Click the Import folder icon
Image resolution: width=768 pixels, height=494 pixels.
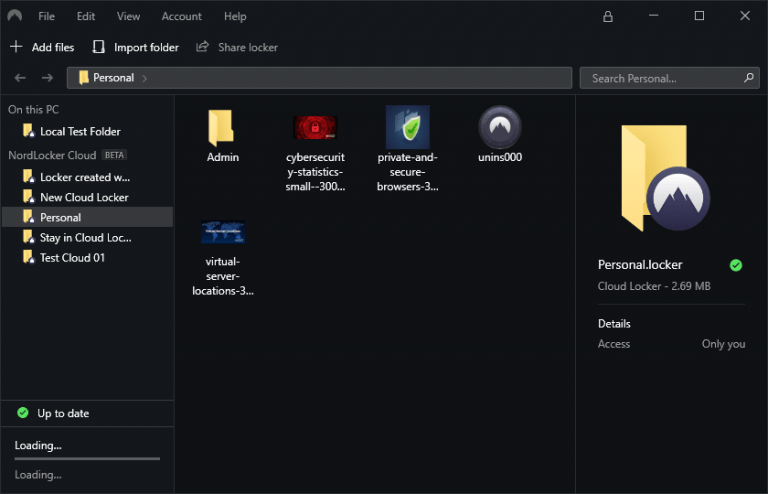pyautogui.click(x=98, y=47)
